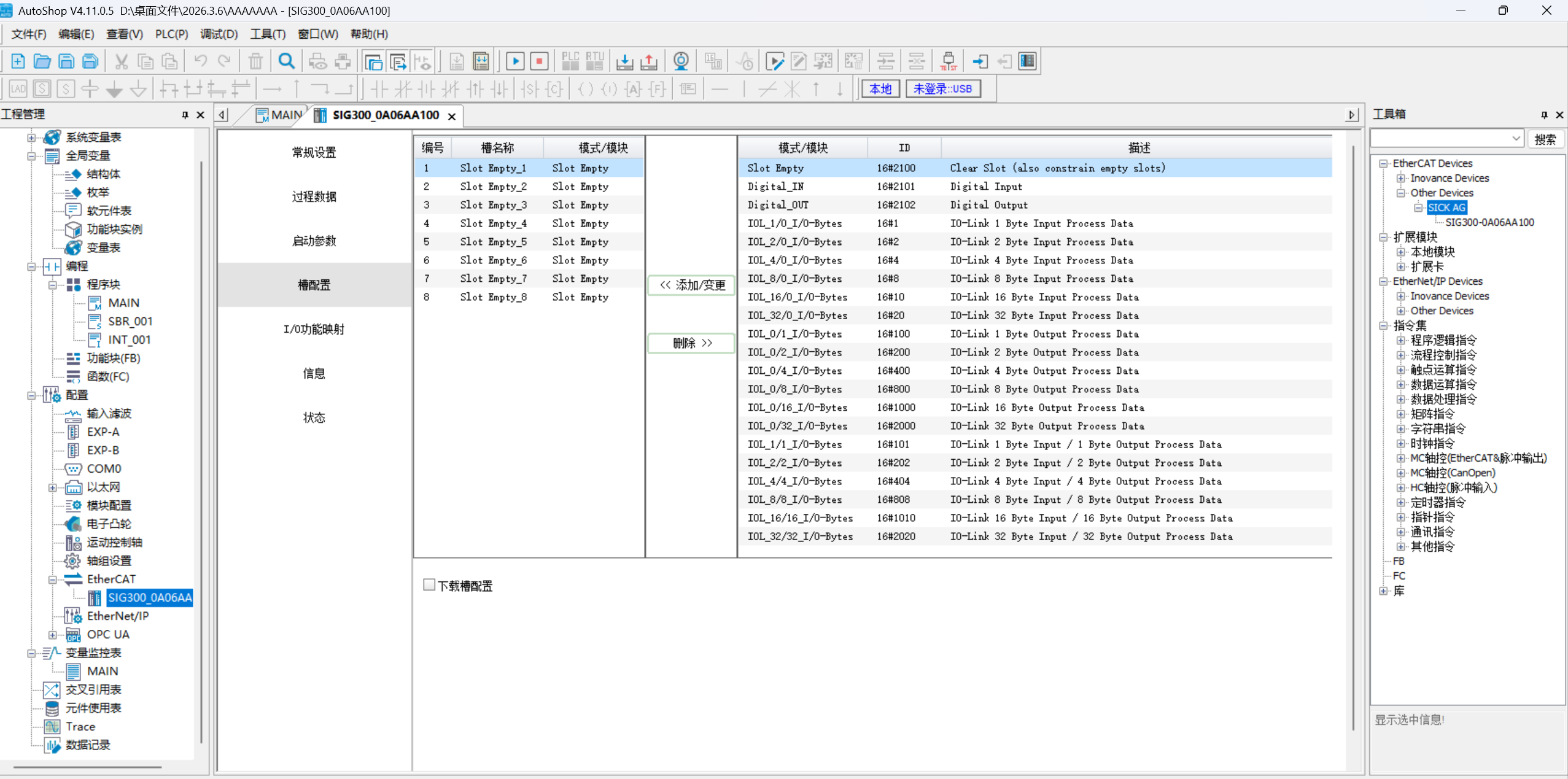Click the Run (play) button in toolbar
Image resolution: width=1568 pixels, height=779 pixels.
click(515, 61)
